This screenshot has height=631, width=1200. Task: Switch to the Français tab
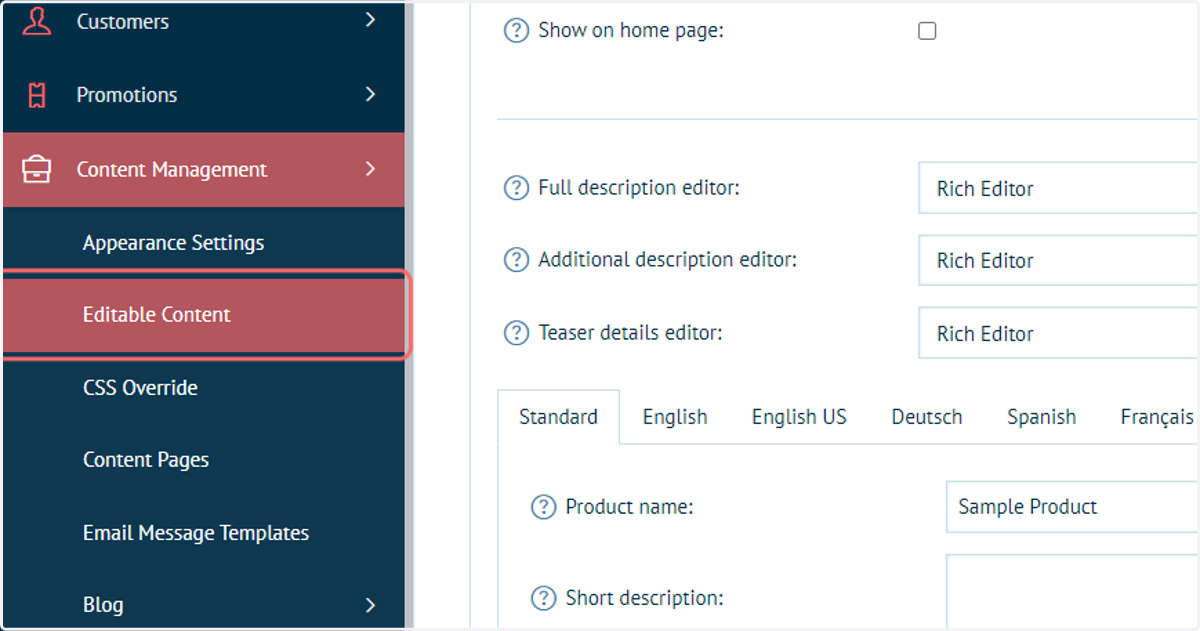pos(1157,417)
